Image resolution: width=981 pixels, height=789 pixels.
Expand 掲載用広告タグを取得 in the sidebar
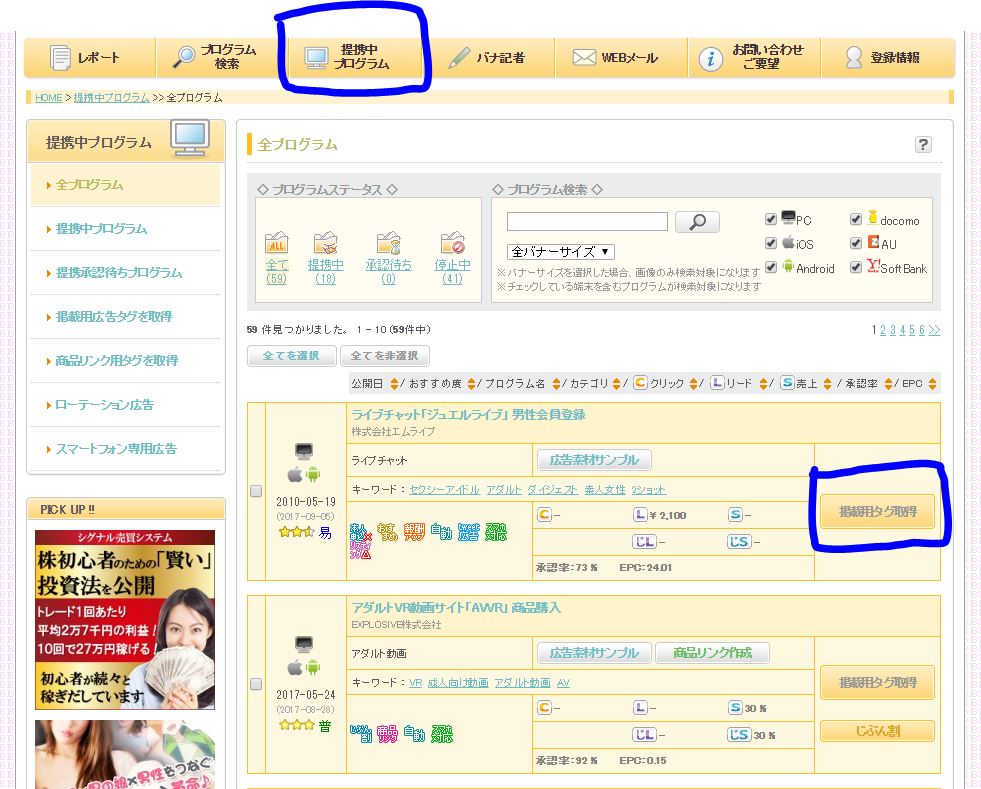point(115,317)
